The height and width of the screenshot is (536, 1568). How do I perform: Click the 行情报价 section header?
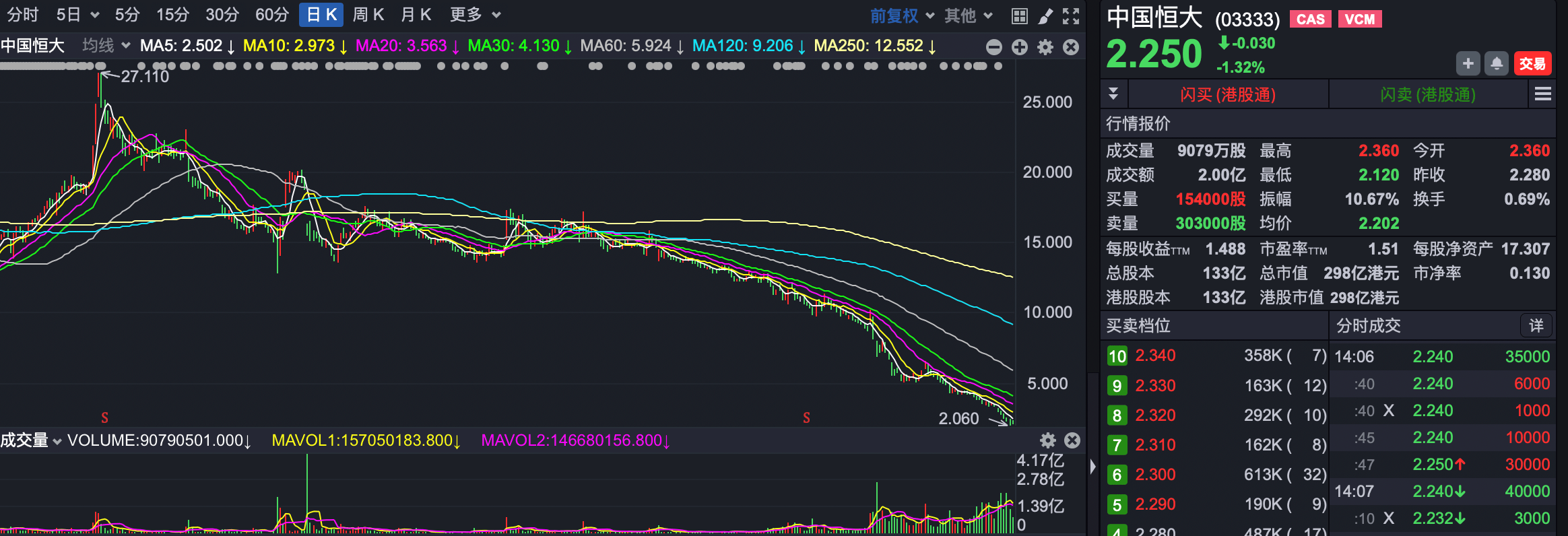pyautogui.click(x=1138, y=123)
